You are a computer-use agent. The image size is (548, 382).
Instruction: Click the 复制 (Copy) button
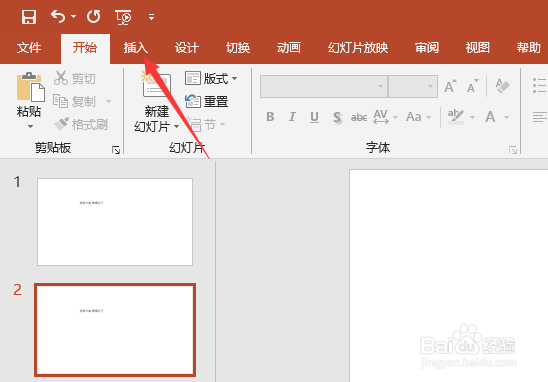pyautogui.click(x=74, y=101)
